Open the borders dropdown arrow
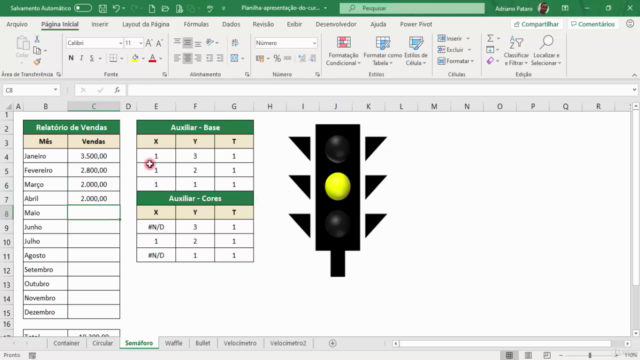This screenshot has height=360, width=640. click(x=122, y=58)
